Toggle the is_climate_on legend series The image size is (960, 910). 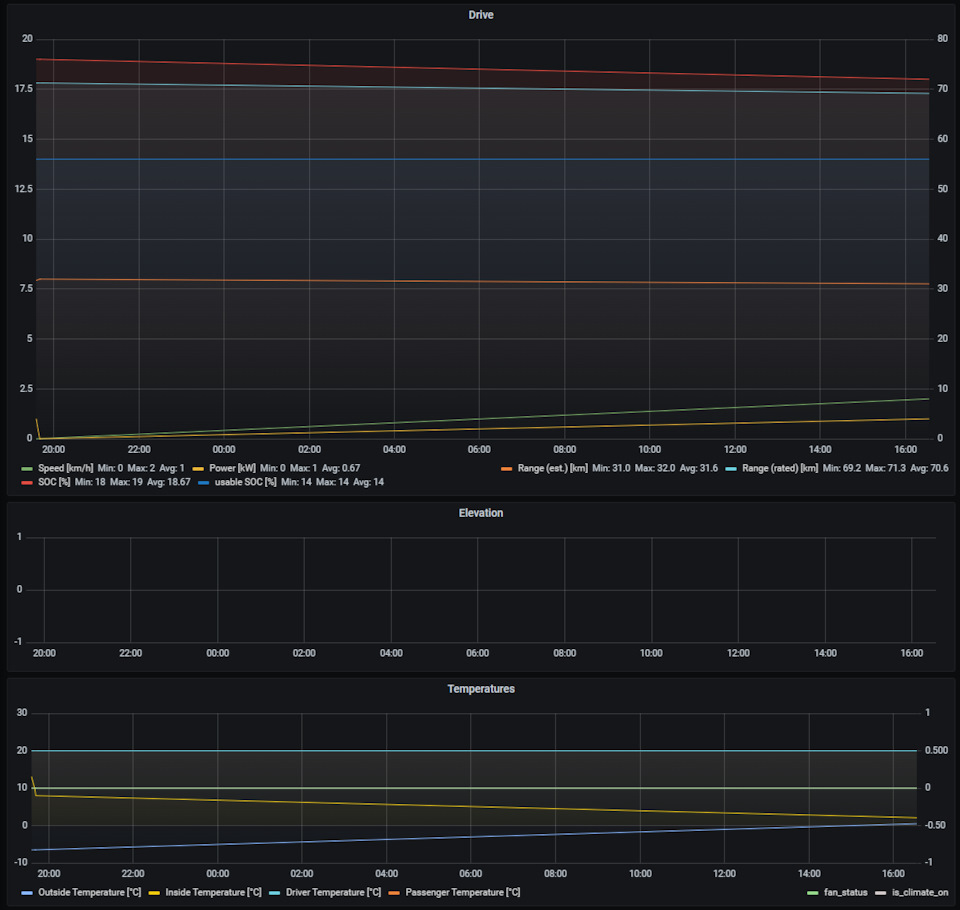point(920,892)
